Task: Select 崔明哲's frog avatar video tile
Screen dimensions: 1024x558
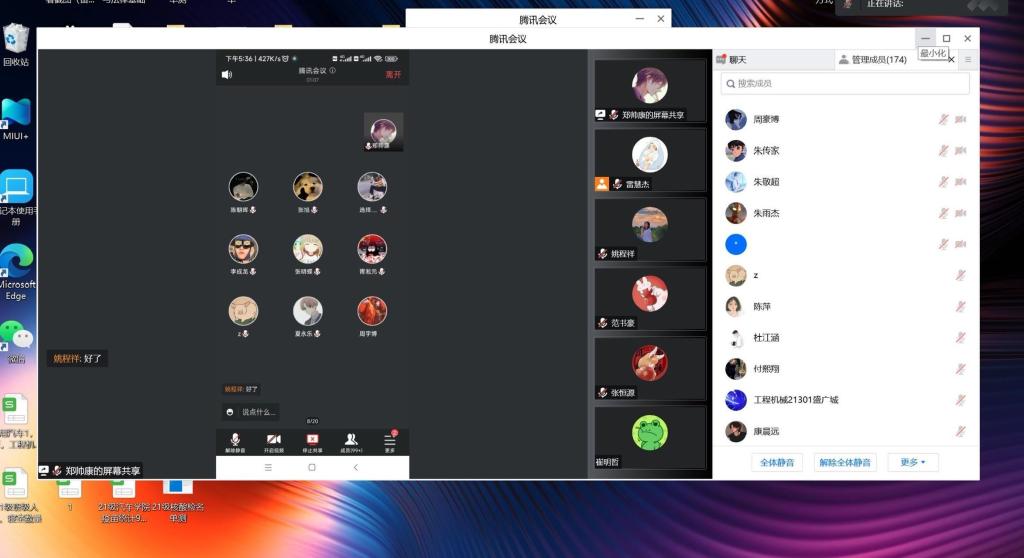Action: [650, 434]
